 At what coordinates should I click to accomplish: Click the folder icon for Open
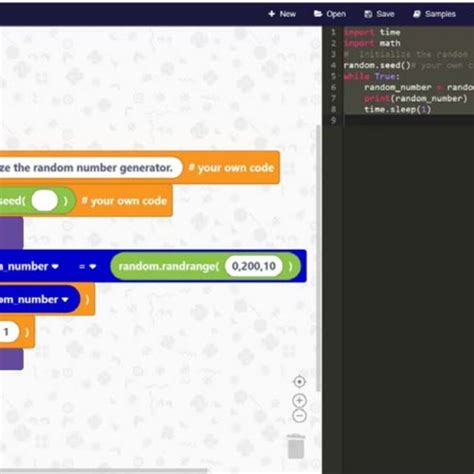[x=318, y=14]
